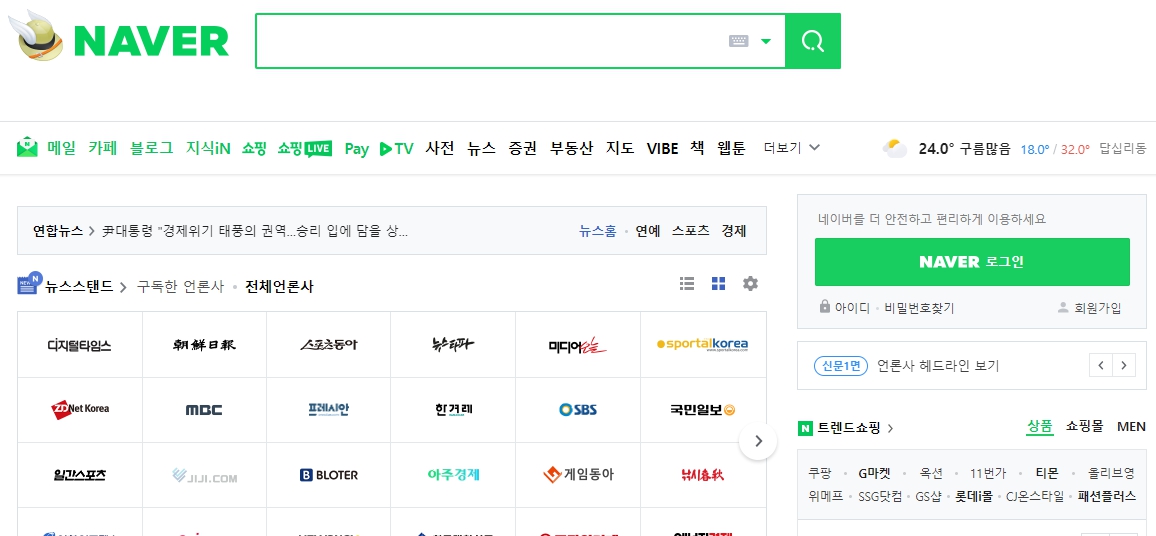This screenshot has height=536, width=1156.
Task: Select 전체언론사 tab
Action: point(279,286)
